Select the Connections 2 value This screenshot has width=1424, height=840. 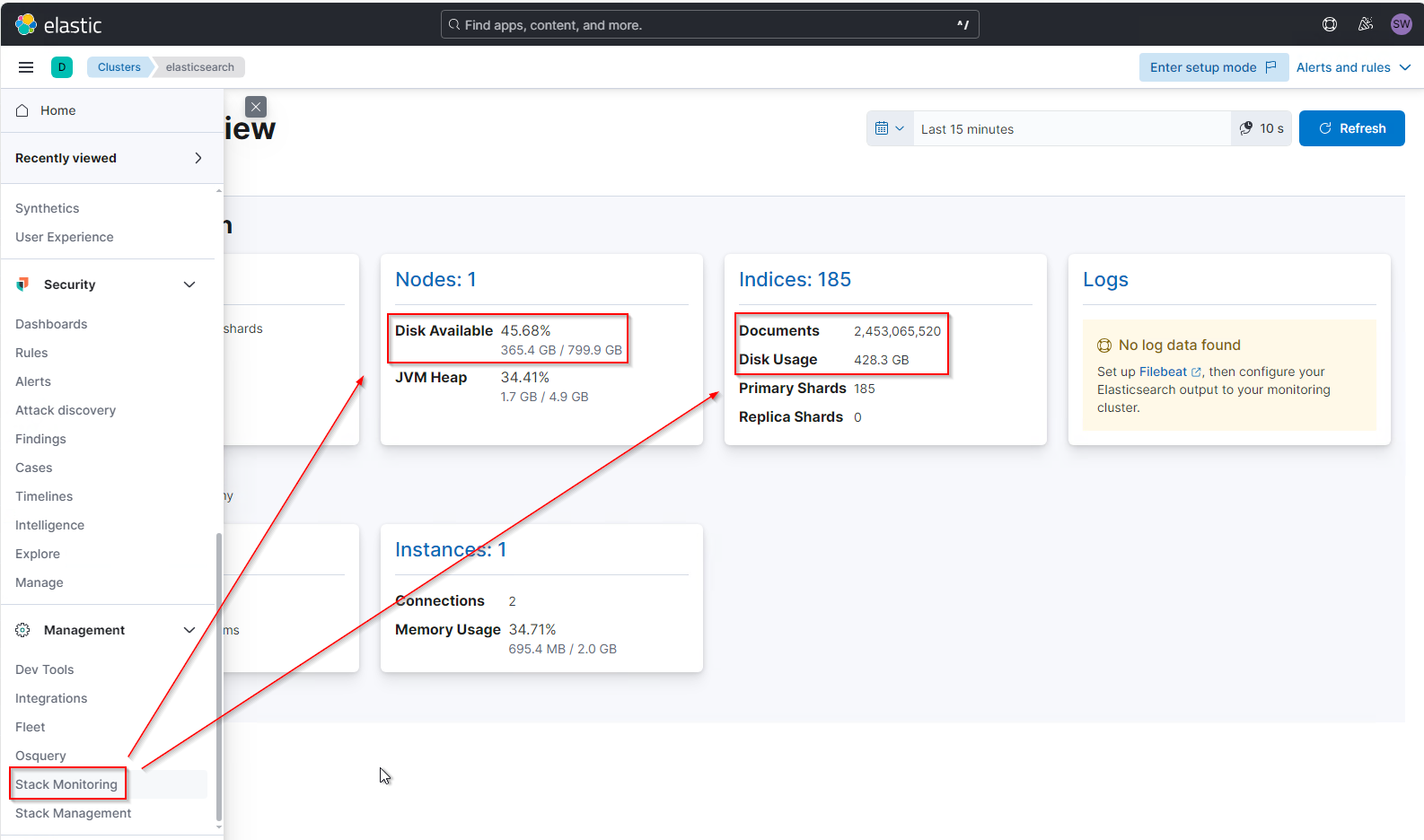512,601
